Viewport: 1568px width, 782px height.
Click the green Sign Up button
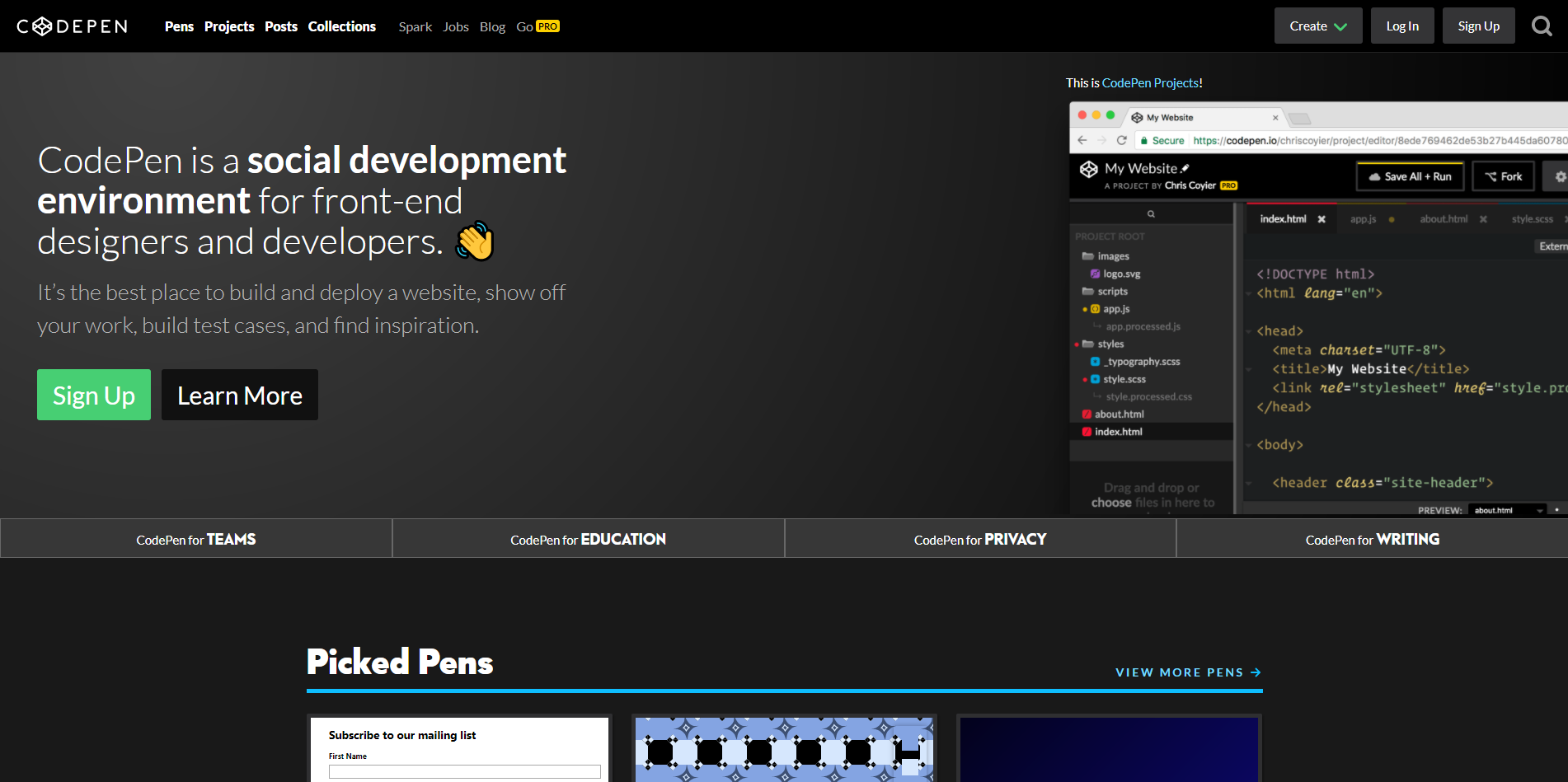point(94,395)
